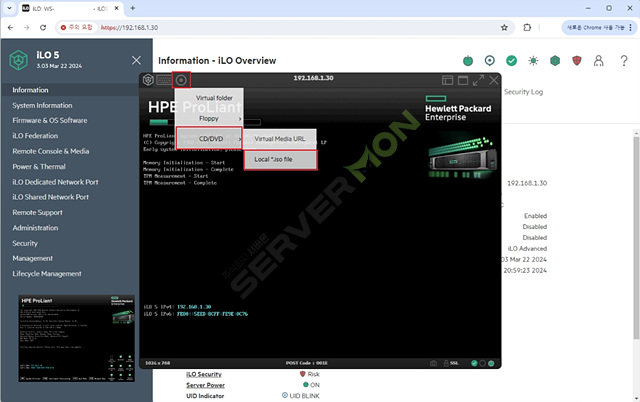The width and height of the screenshot is (640, 402).
Task: Open Administration in sidebar
Action: tap(35, 228)
